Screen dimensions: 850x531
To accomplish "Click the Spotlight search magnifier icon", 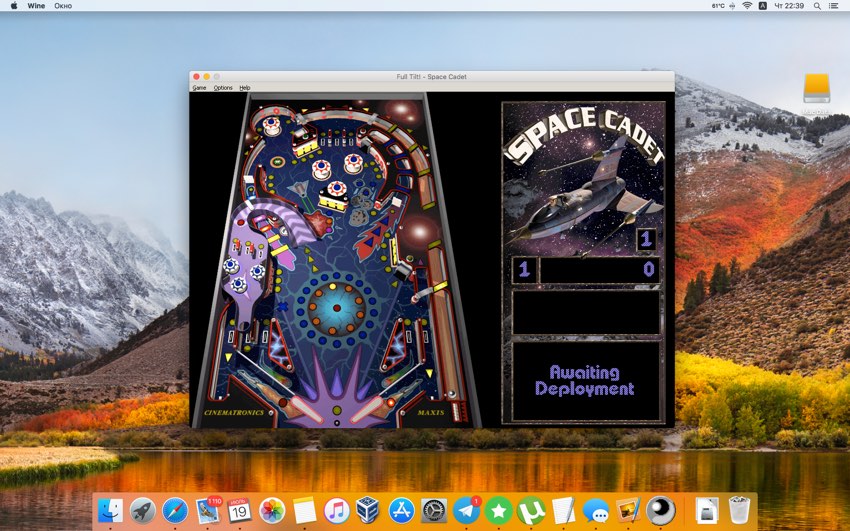I will (x=816, y=6).
